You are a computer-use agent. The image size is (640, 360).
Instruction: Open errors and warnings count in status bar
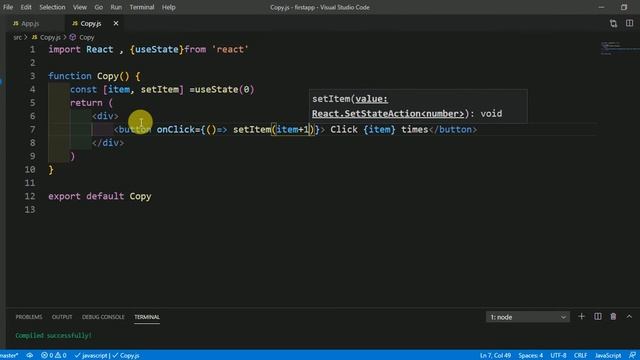click(x=53, y=355)
